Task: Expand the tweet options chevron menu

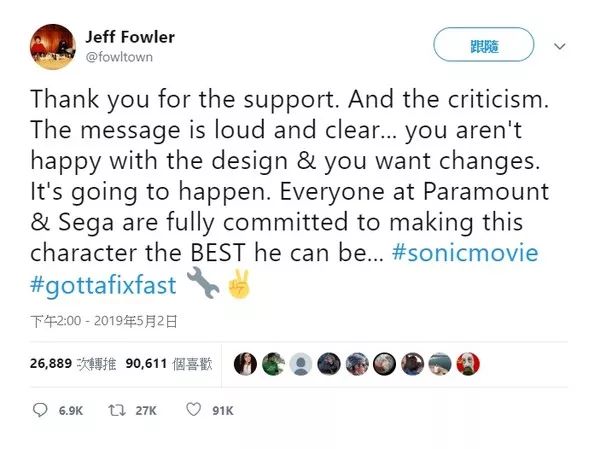Action: [560, 47]
